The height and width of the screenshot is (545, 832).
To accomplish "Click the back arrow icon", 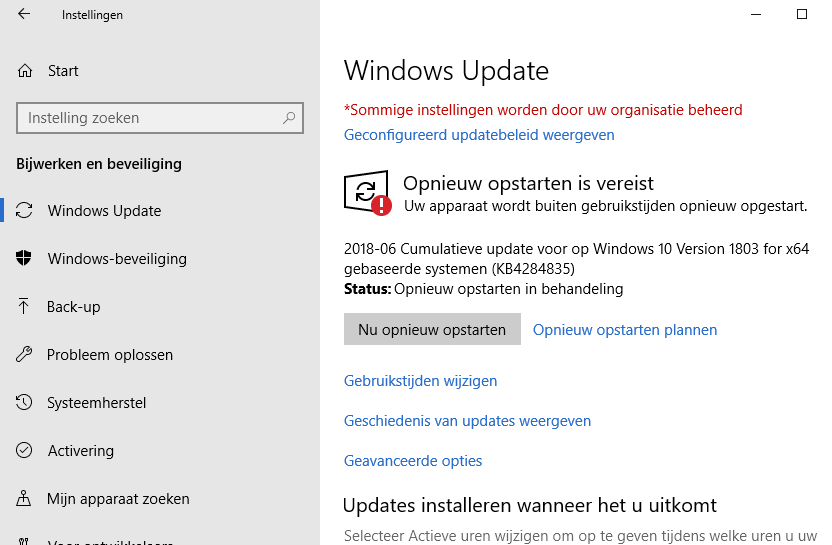I will 24,15.
